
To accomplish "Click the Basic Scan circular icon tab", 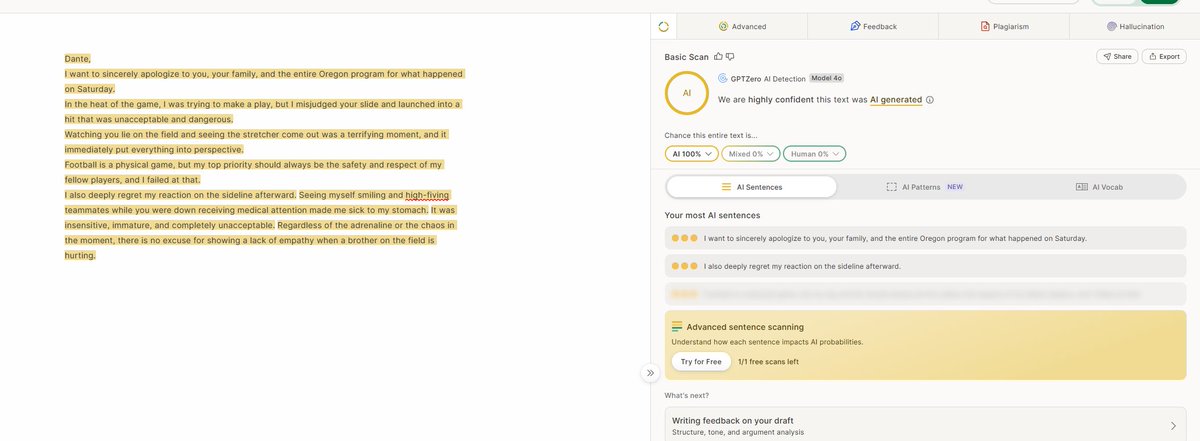I will (x=664, y=26).
